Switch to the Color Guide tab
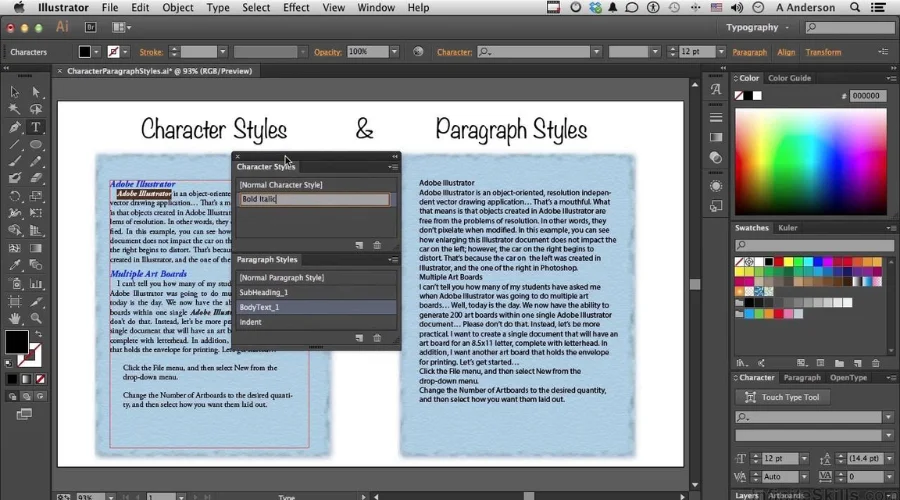This screenshot has height=500, width=900. click(789, 78)
